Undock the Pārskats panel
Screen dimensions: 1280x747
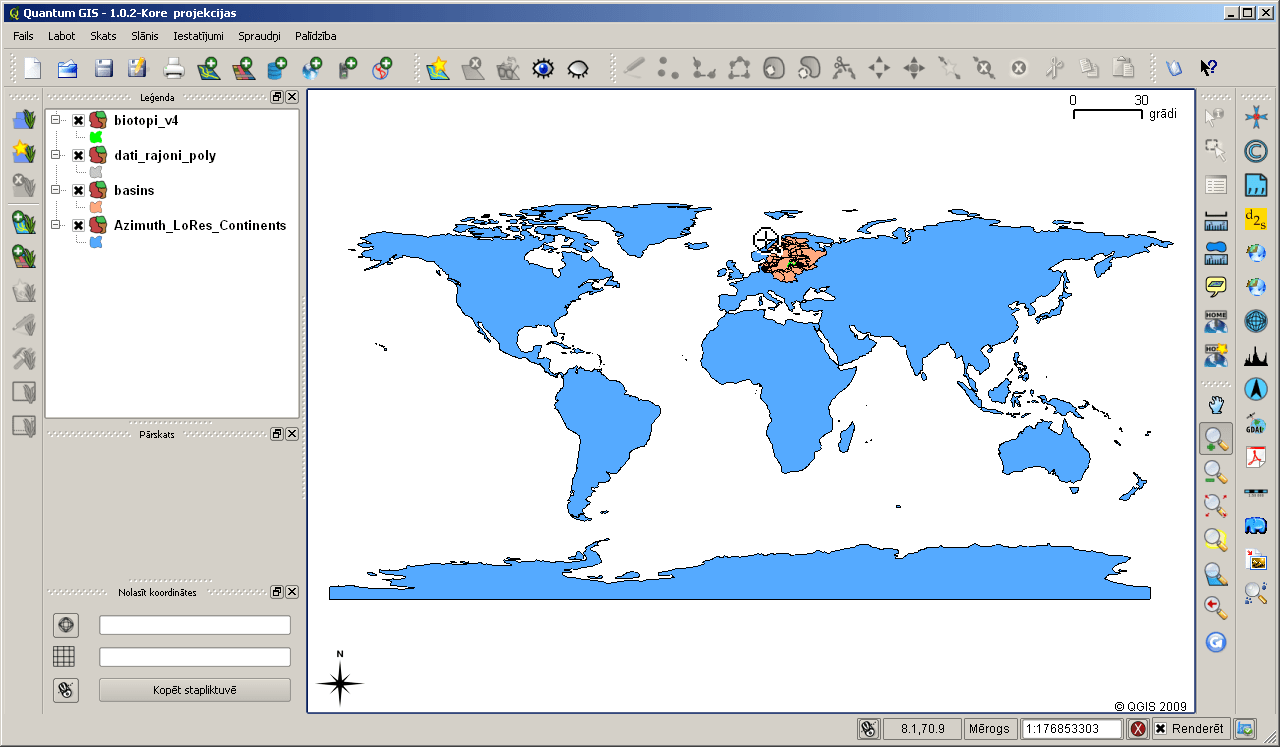coord(277,434)
